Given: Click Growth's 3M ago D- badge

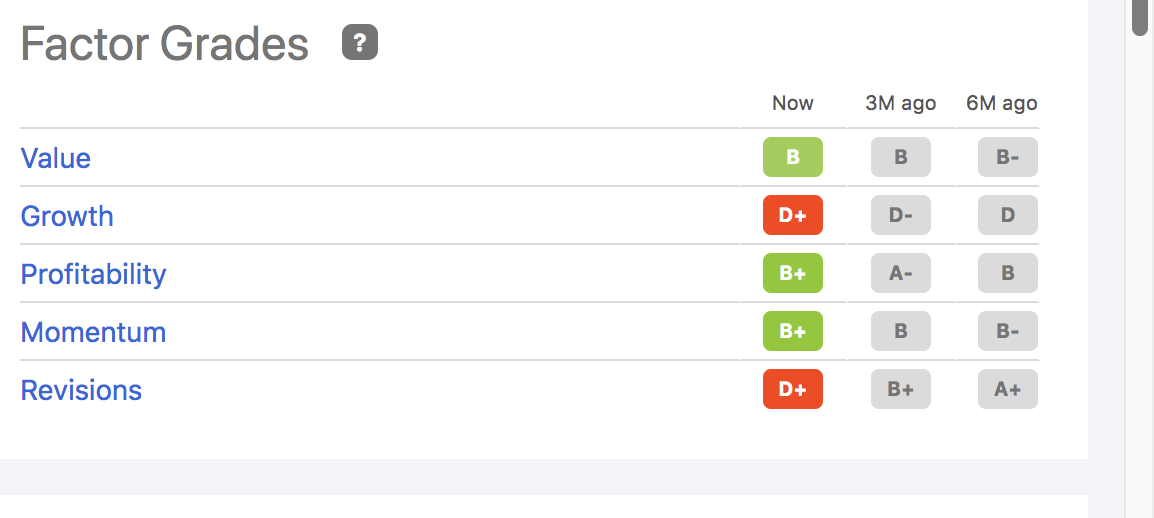Looking at the screenshot, I should pos(901,215).
